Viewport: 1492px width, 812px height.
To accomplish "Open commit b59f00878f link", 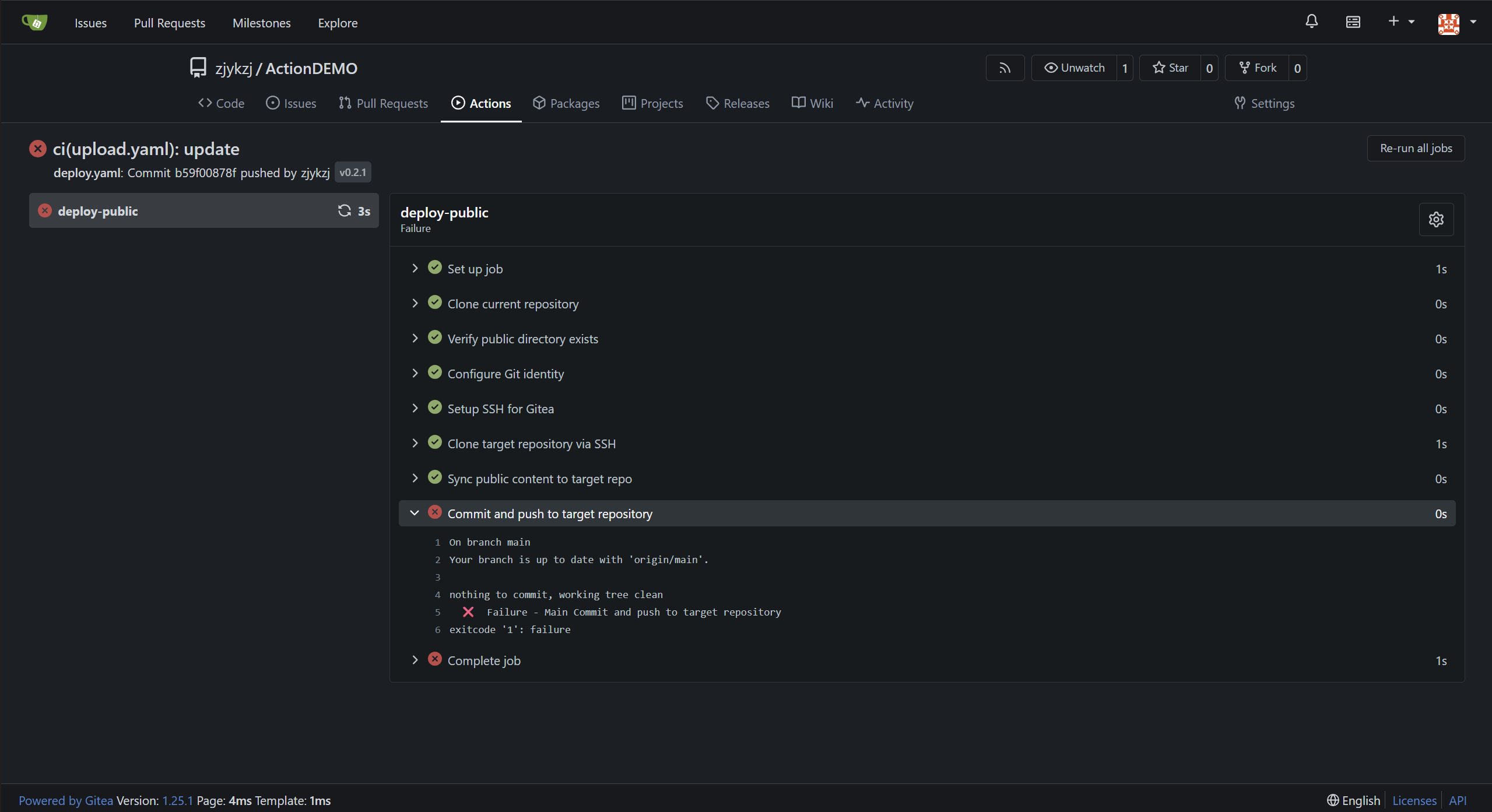I will [x=205, y=173].
